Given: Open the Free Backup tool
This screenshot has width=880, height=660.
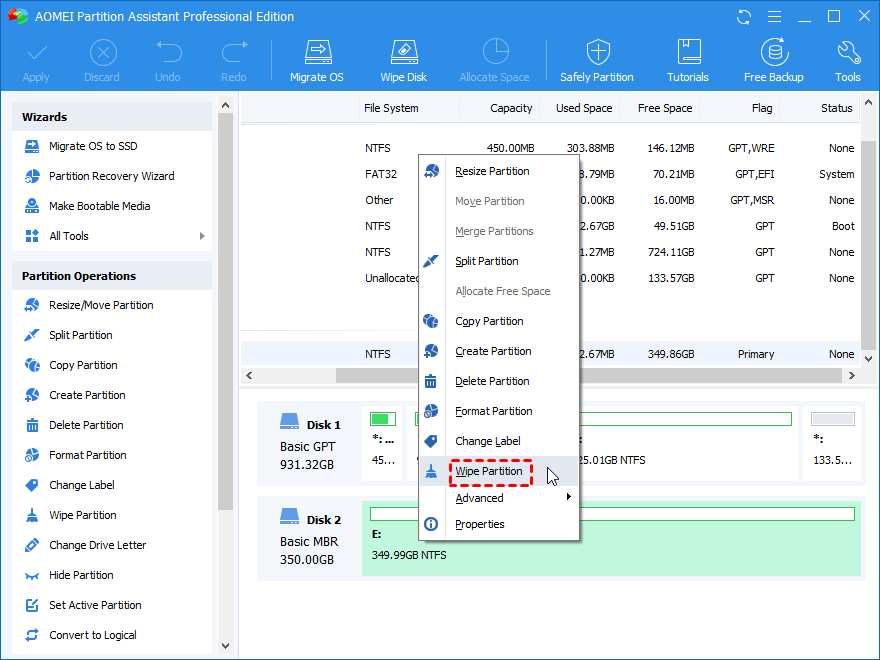Looking at the screenshot, I should [774, 60].
